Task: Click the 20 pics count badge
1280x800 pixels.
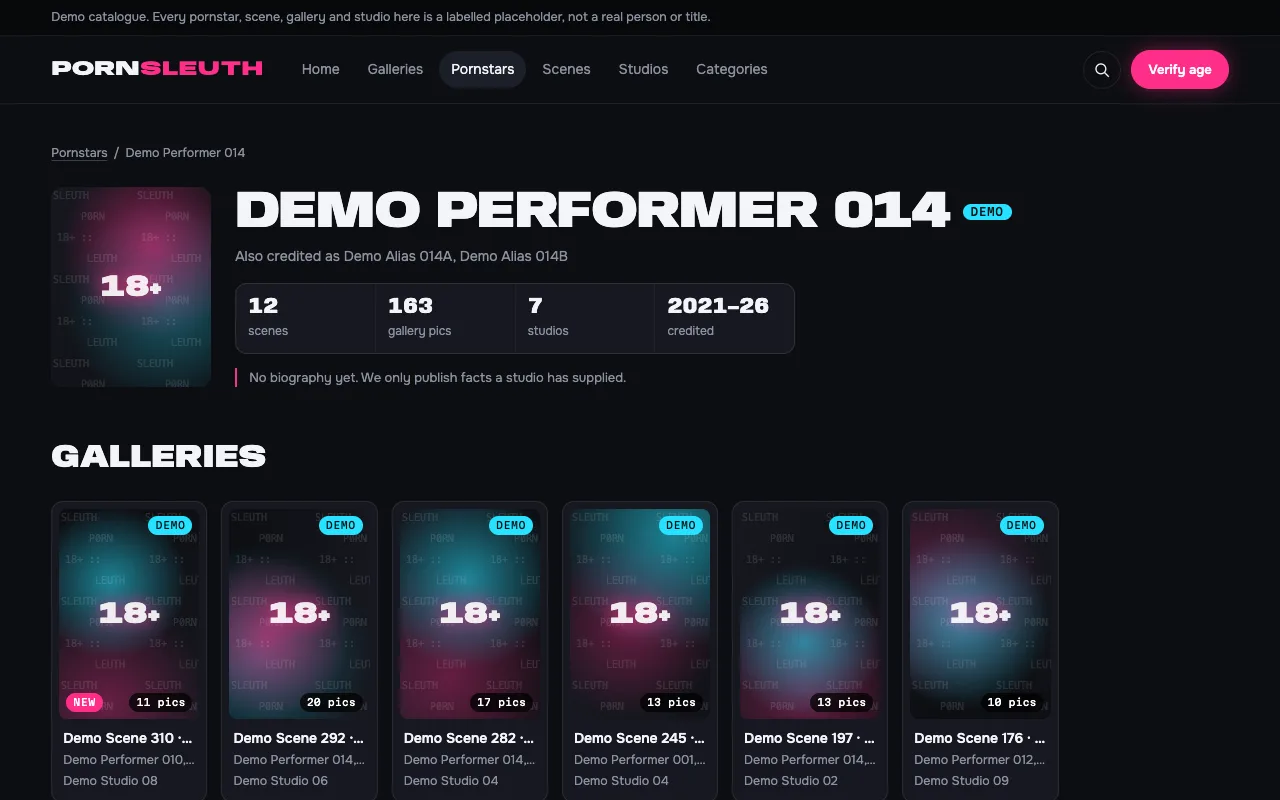Action: [x=331, y=702]
